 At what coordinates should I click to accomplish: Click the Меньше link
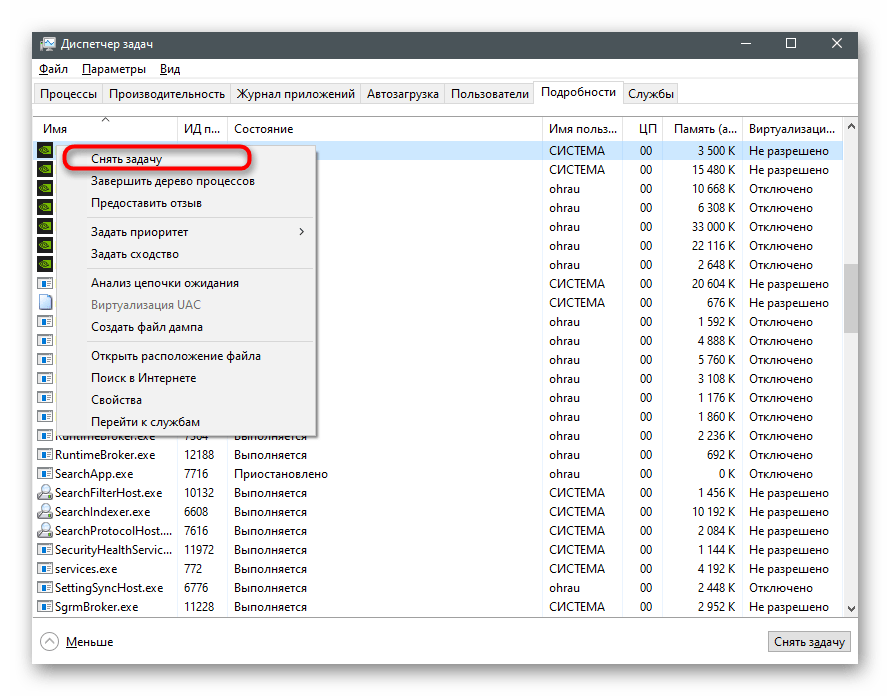point(89,642)
